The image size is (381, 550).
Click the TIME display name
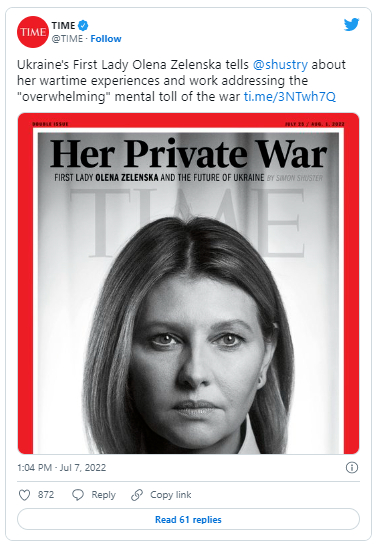pos(64,25)
